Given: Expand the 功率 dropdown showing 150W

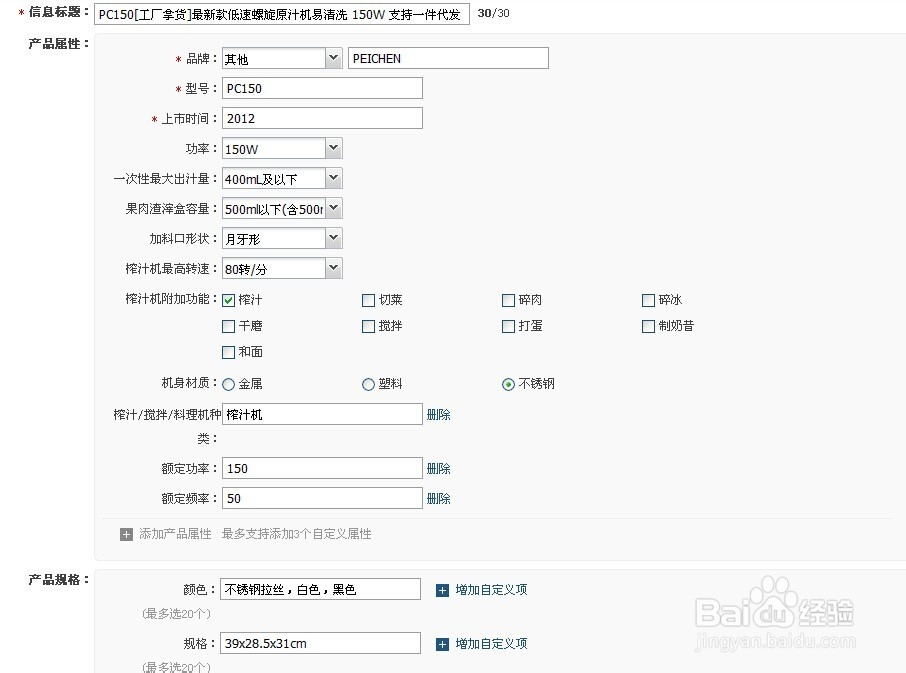Looking at the screenshot, I should 282,148.
